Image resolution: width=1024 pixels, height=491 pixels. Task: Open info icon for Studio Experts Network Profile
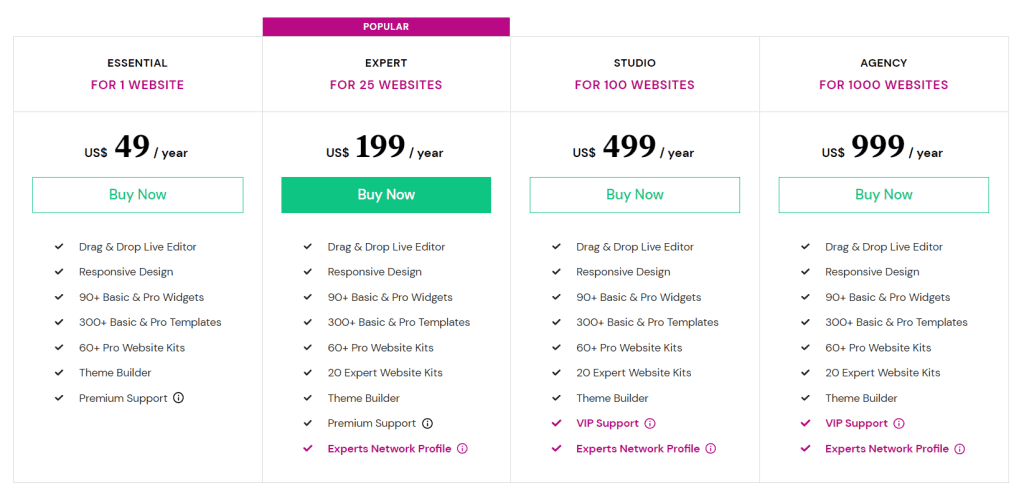[x=711, y=449]
